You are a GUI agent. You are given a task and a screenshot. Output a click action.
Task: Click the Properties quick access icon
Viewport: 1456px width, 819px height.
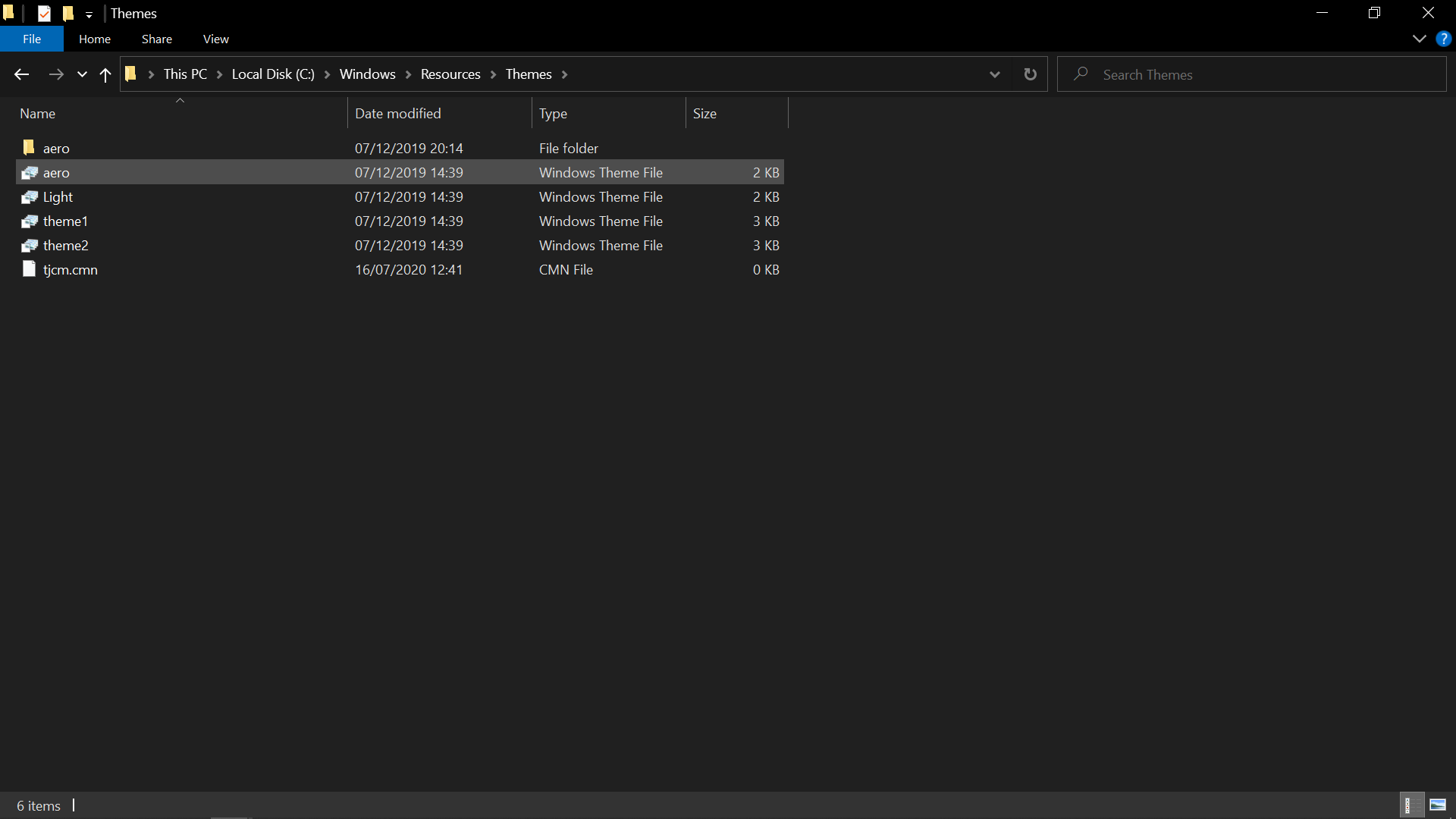click(x=44, y=14)
